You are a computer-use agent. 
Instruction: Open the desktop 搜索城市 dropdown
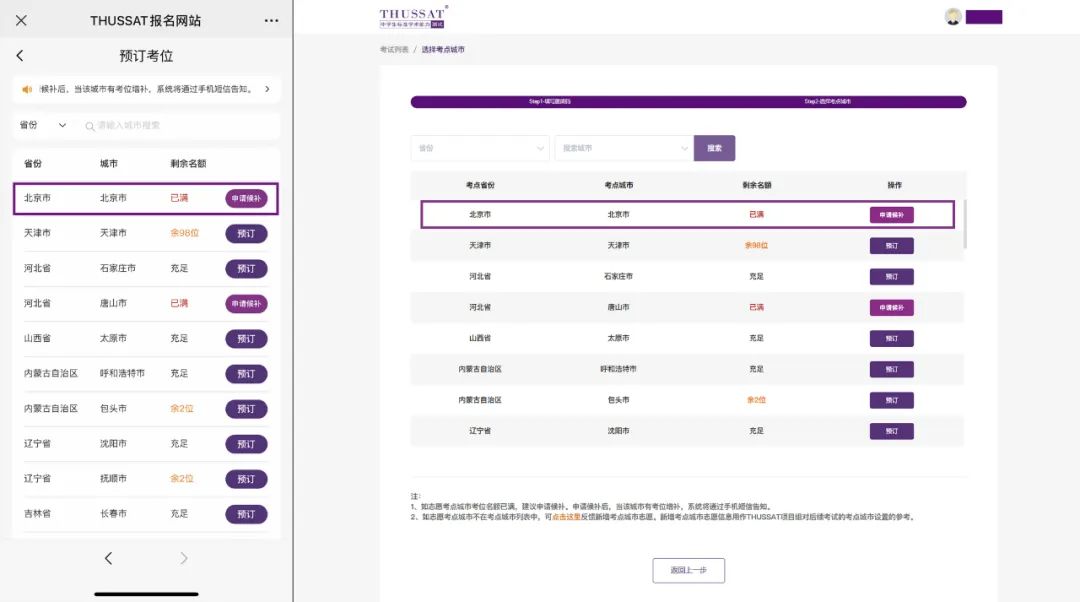(623, 148)
